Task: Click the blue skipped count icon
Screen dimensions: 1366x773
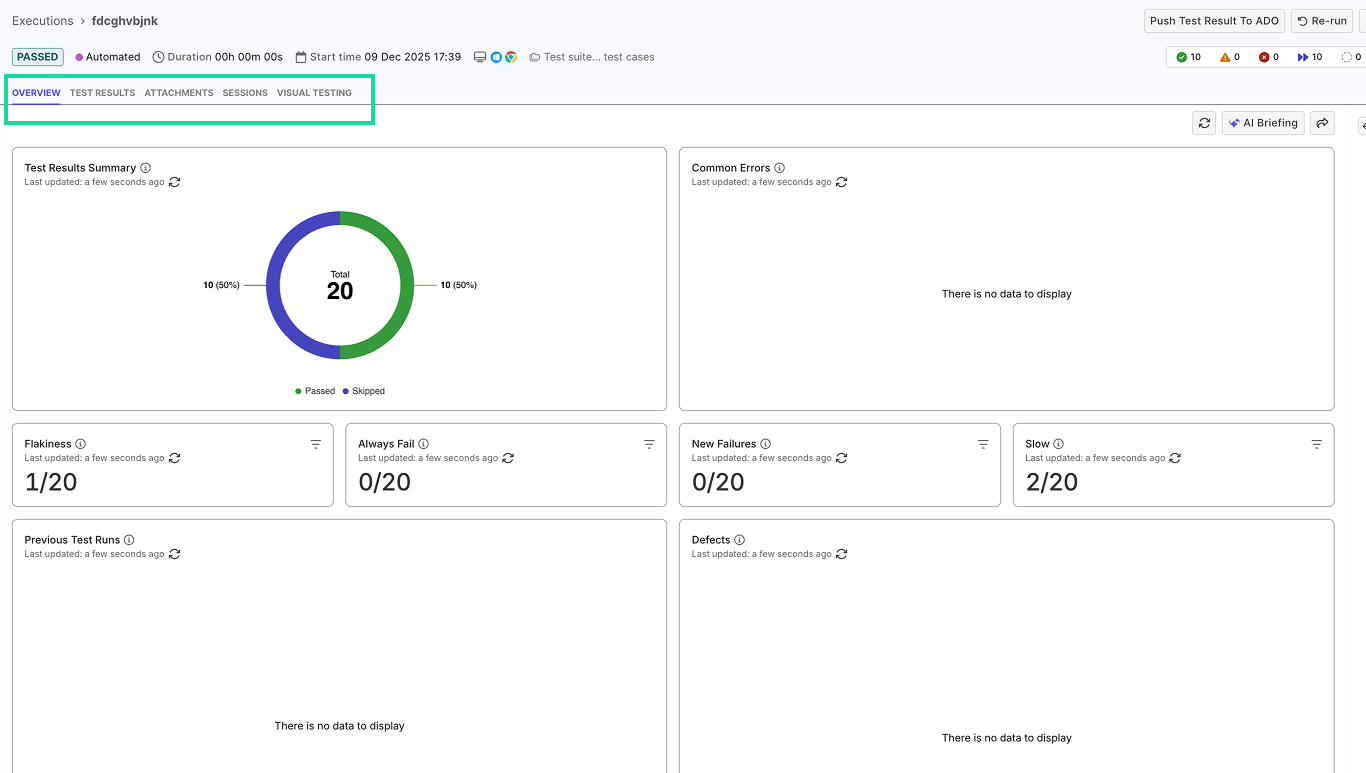Action: pos(1303,57)
